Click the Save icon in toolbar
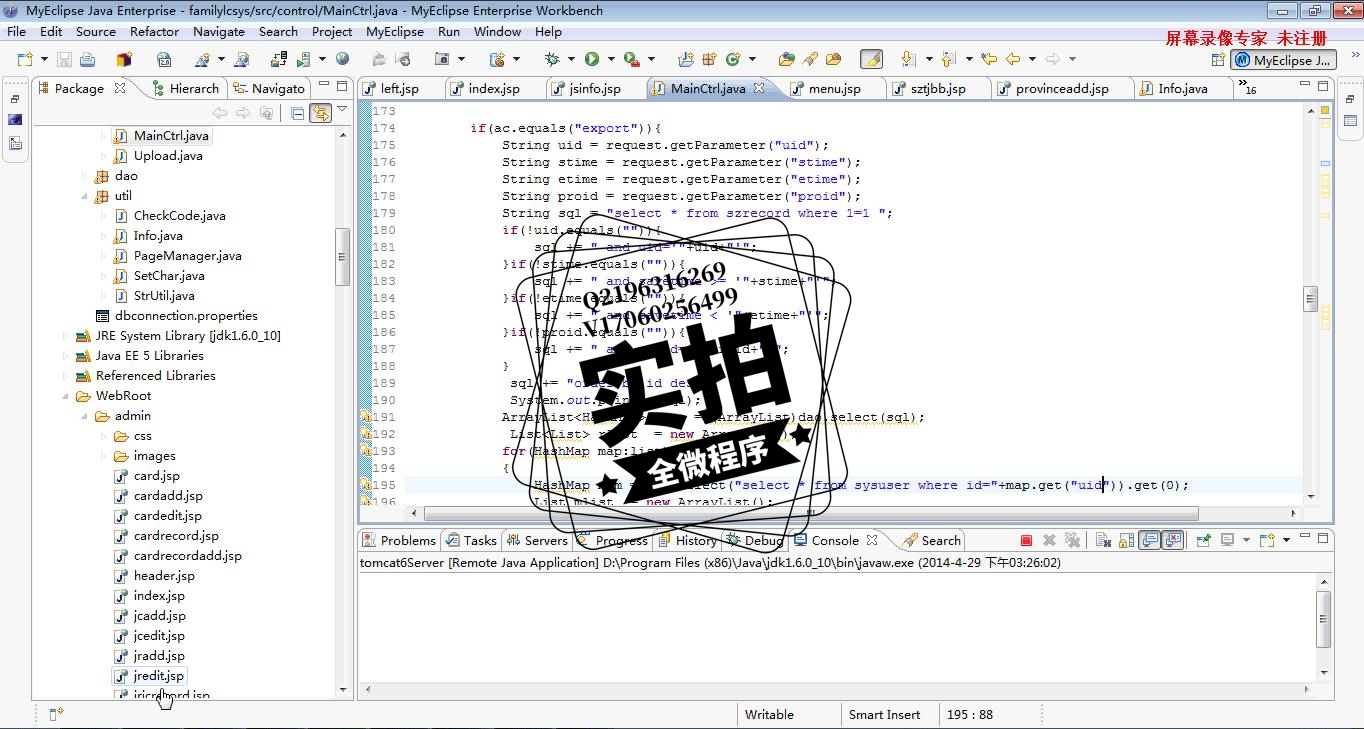Viewport: 1364px width, 729px height. tap(64, 59)
